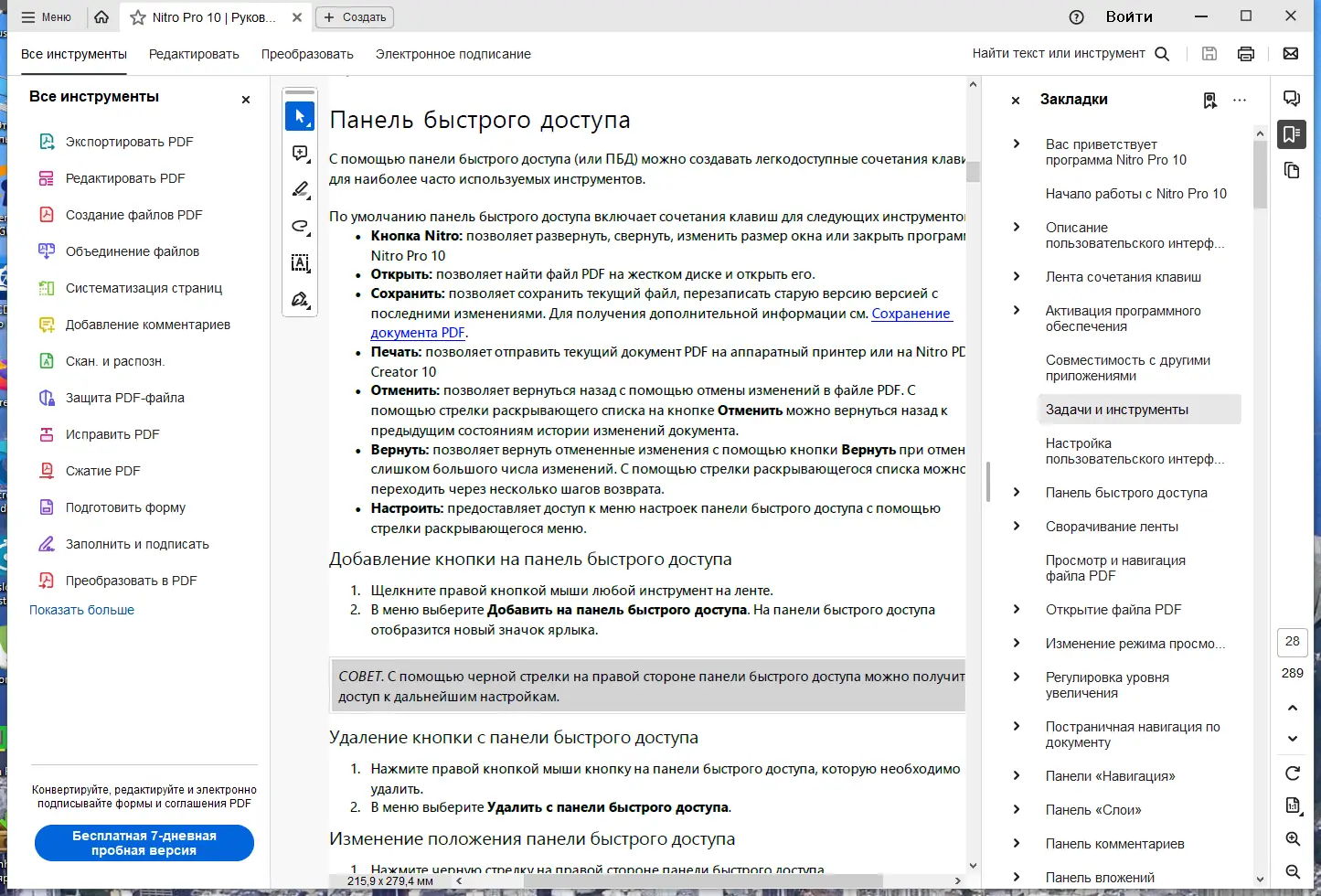Choose the text highlighter tool
1321x896 pixels.
(300, 189)
